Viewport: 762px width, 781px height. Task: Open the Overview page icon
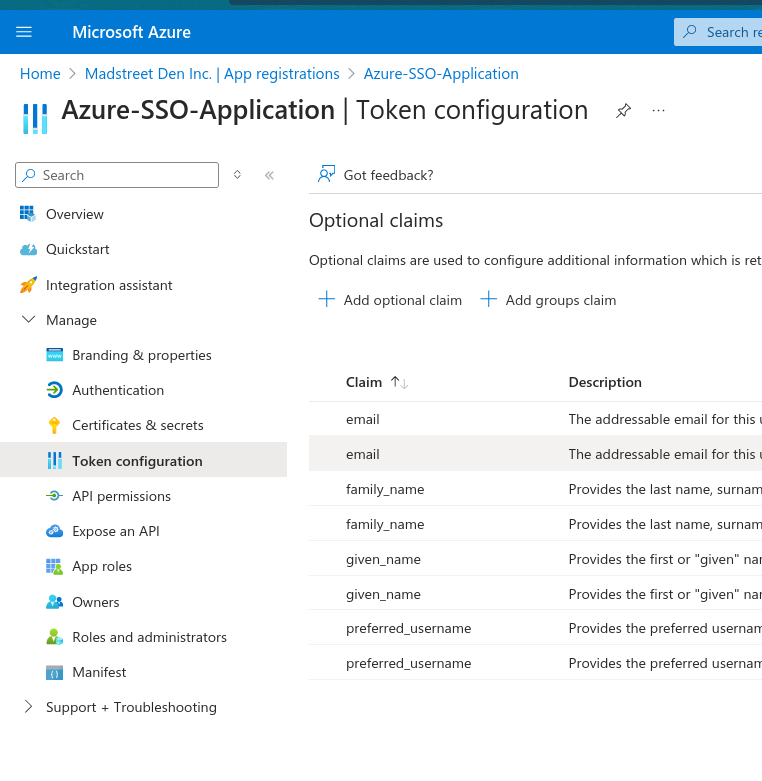[x=28, y=214]
